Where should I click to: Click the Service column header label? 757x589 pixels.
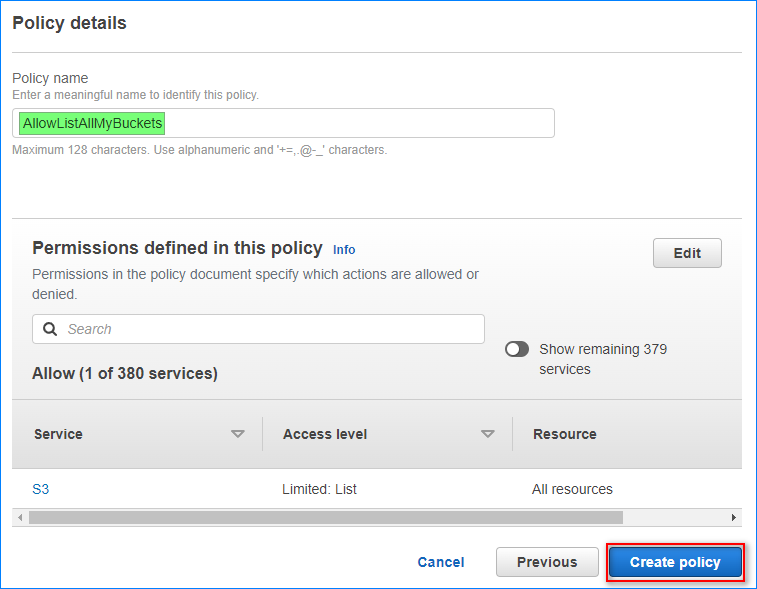(58, 434)
